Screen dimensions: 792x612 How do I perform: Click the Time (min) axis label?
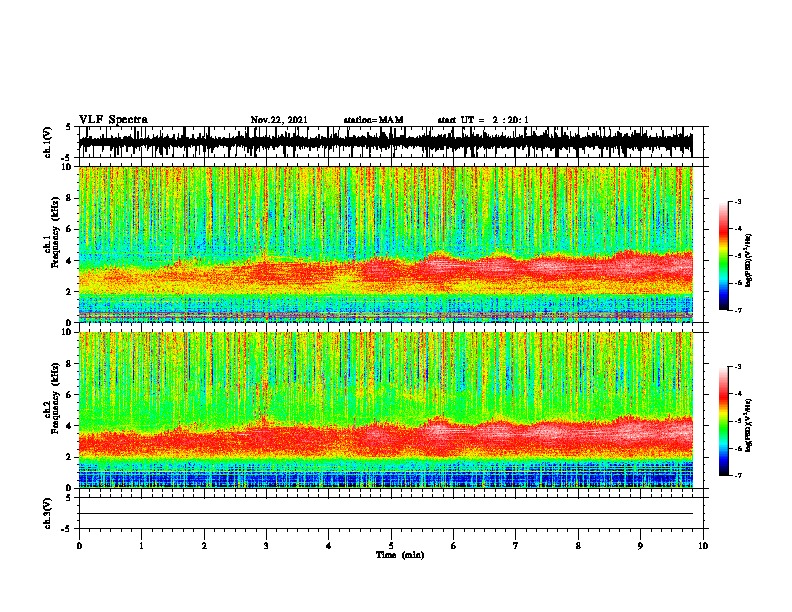(x=400, y=555)
